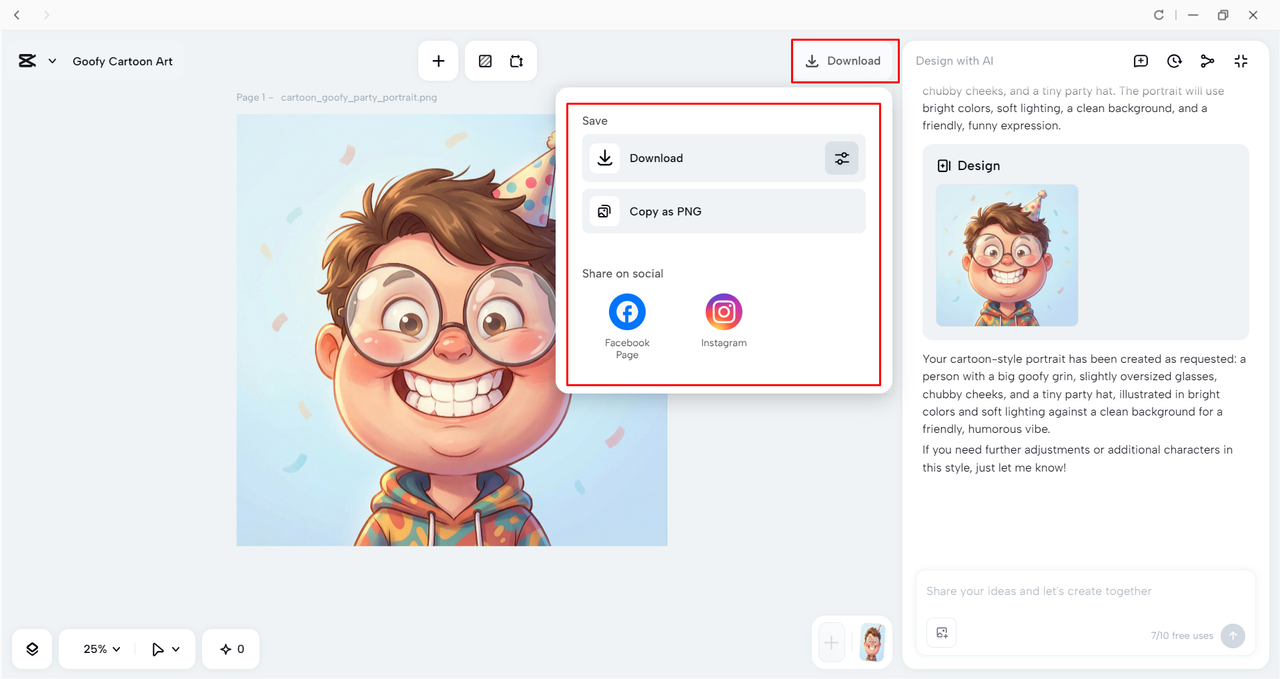Open the history clock icon in AI panel
1280x679 pixels.
point(1174,61)
